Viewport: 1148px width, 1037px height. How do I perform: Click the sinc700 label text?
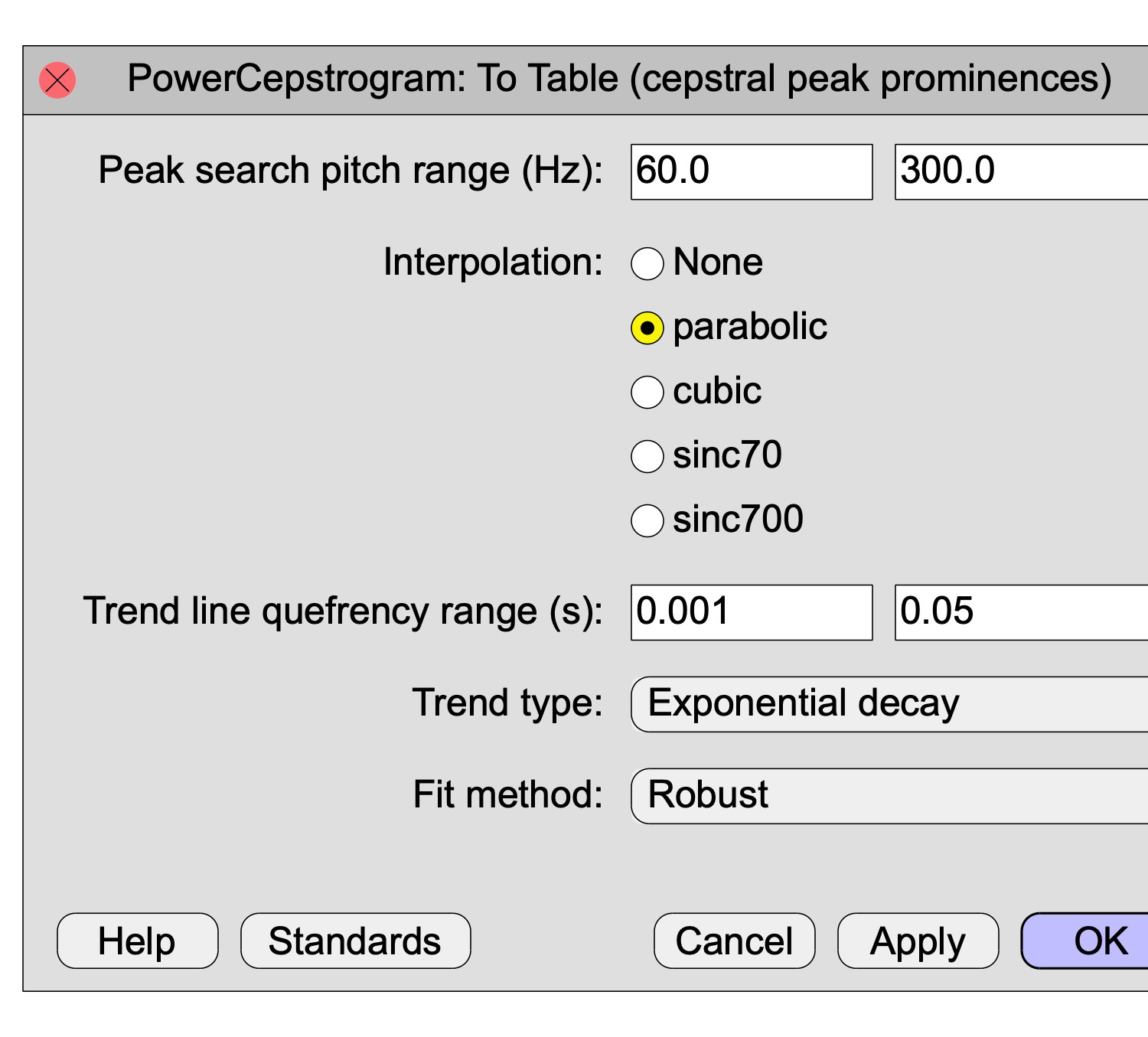pyautogui.click(x=738, y=520)
